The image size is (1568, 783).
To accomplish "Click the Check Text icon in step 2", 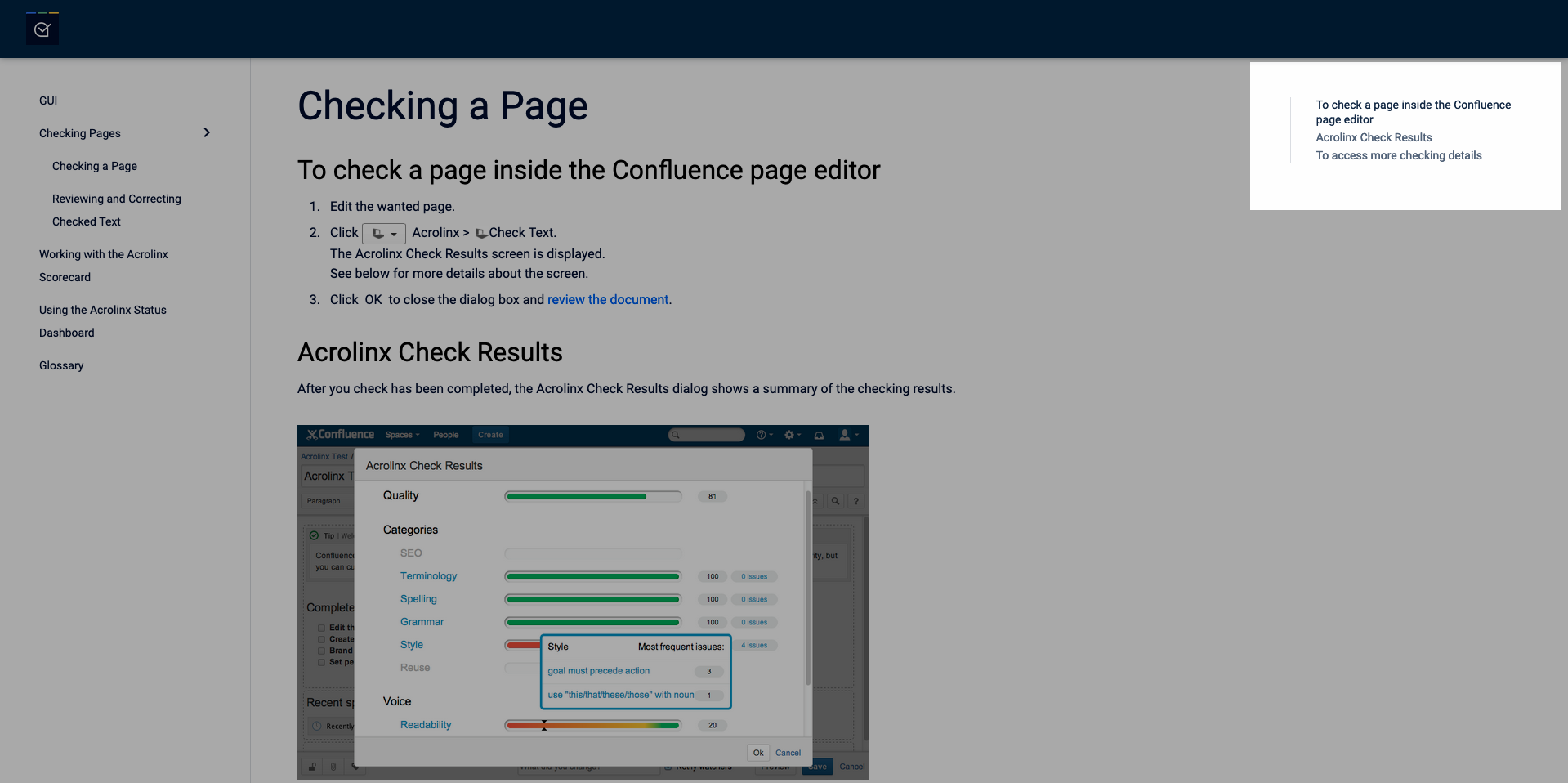I will click(481, 234).
